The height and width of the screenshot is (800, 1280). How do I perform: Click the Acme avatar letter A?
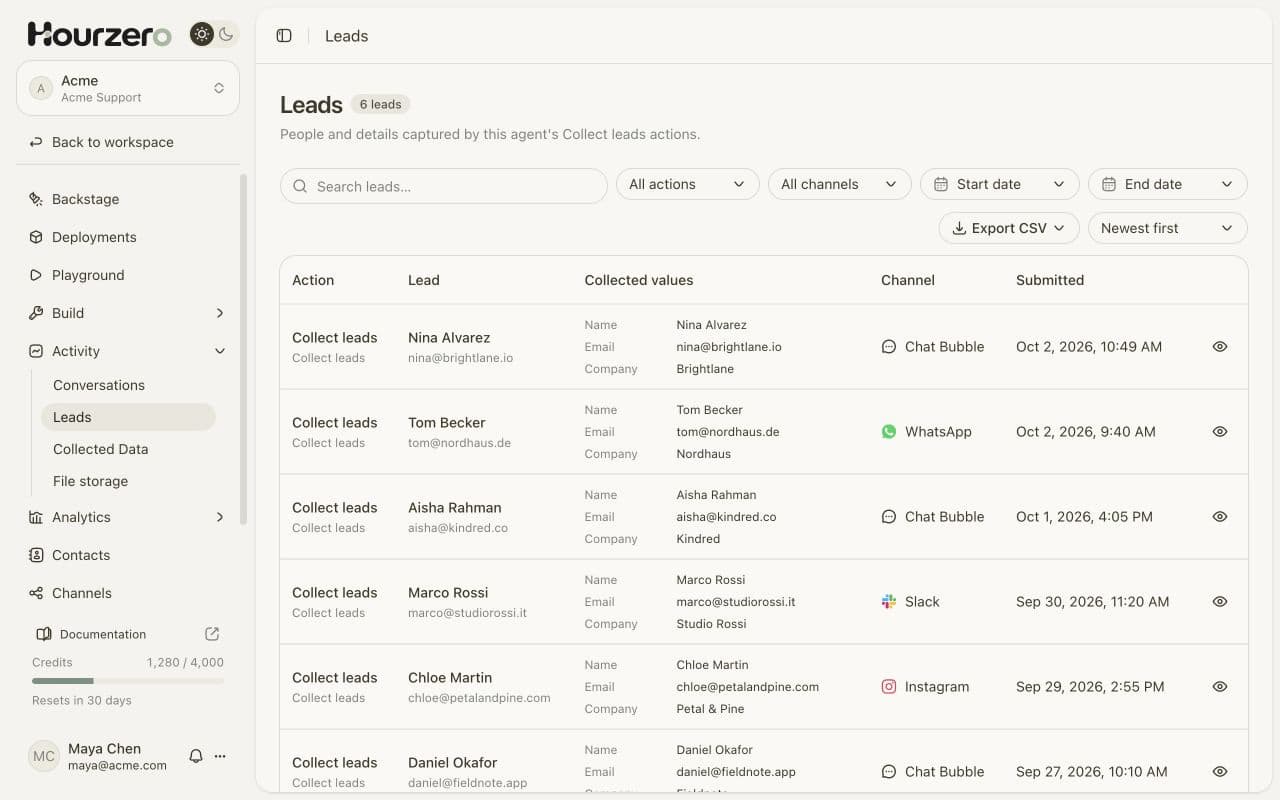click(41, 88)
